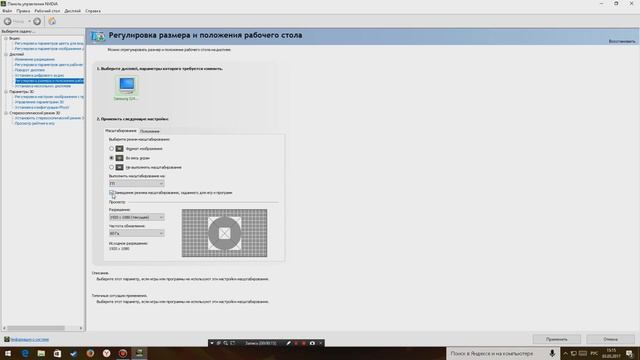
Task: Select the no scaling radio button
Action: coord(111,167)
